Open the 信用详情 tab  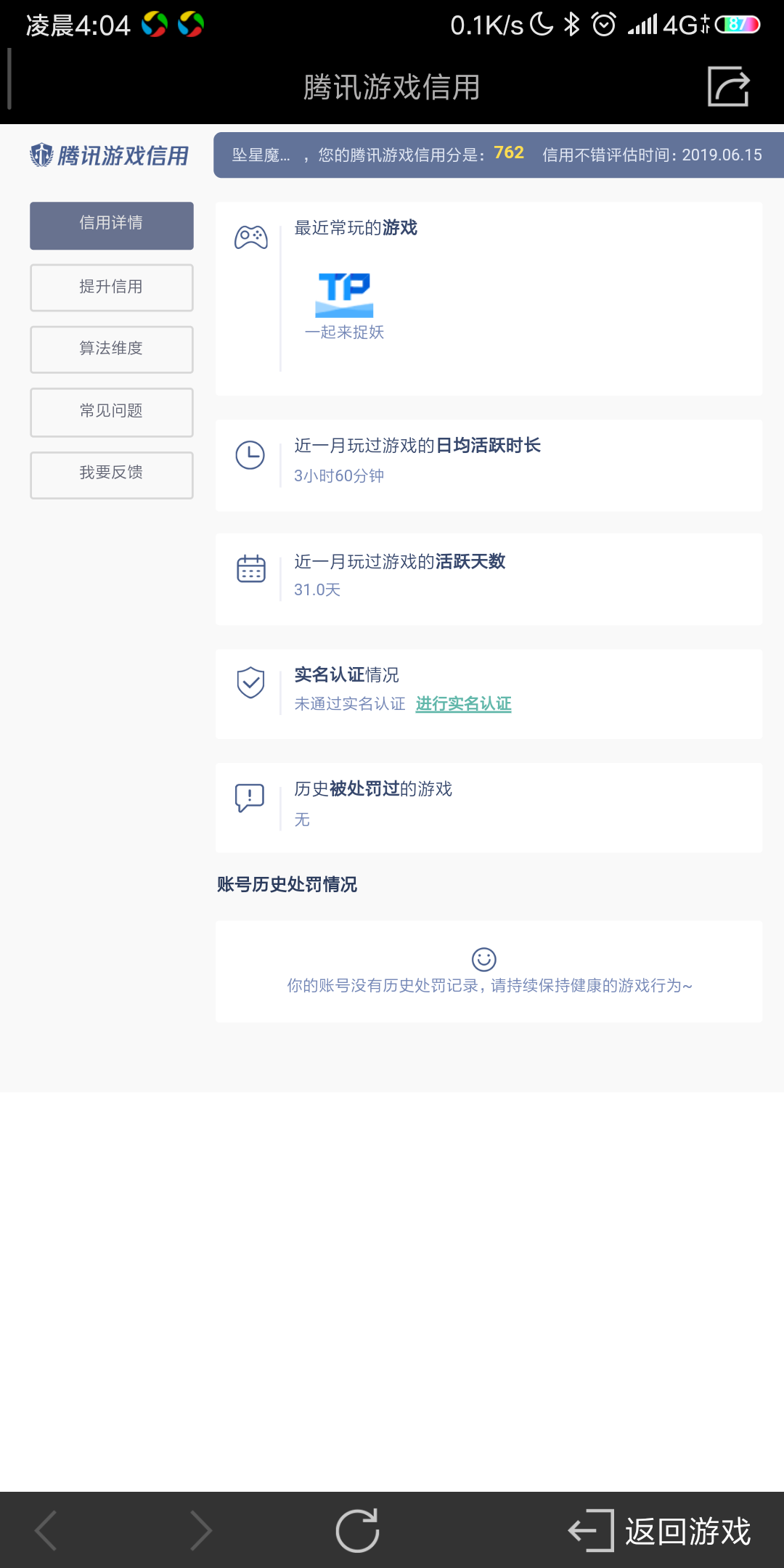click(112, 225)
